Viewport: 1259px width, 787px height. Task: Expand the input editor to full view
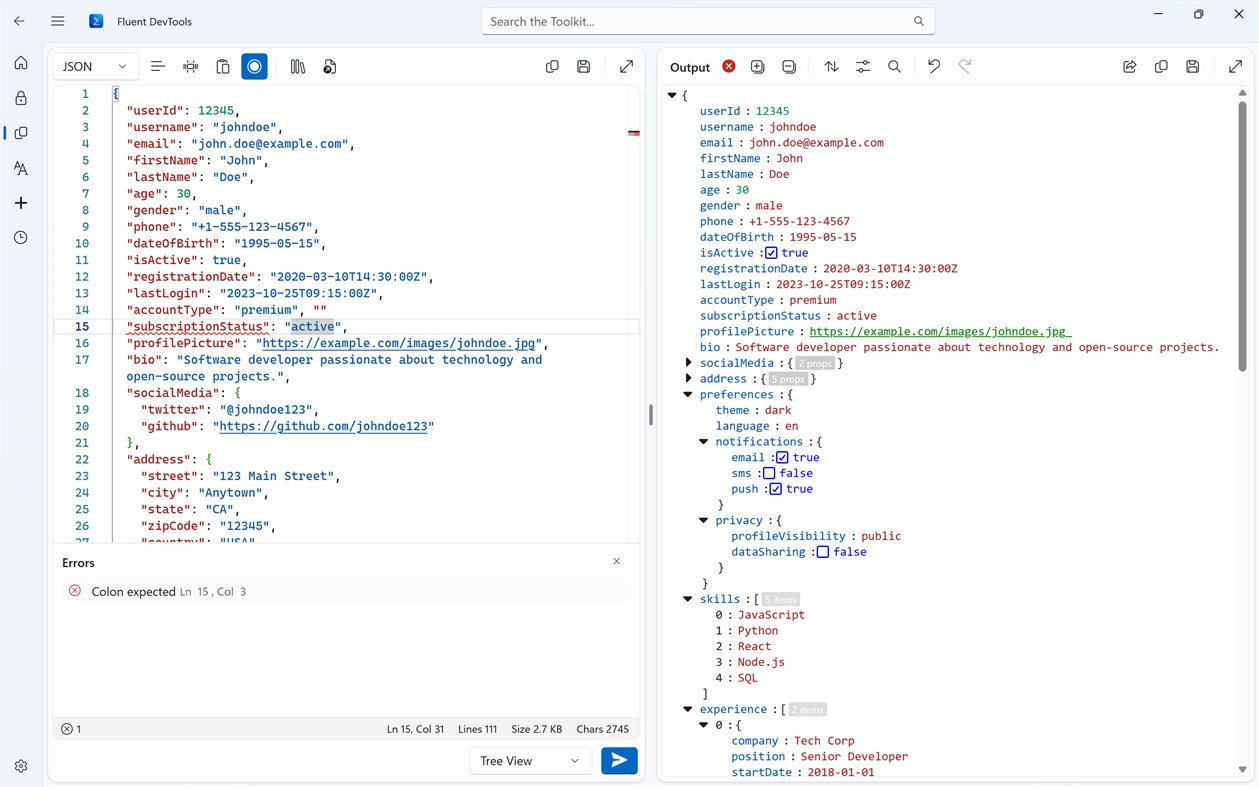(x=626, y=67)
